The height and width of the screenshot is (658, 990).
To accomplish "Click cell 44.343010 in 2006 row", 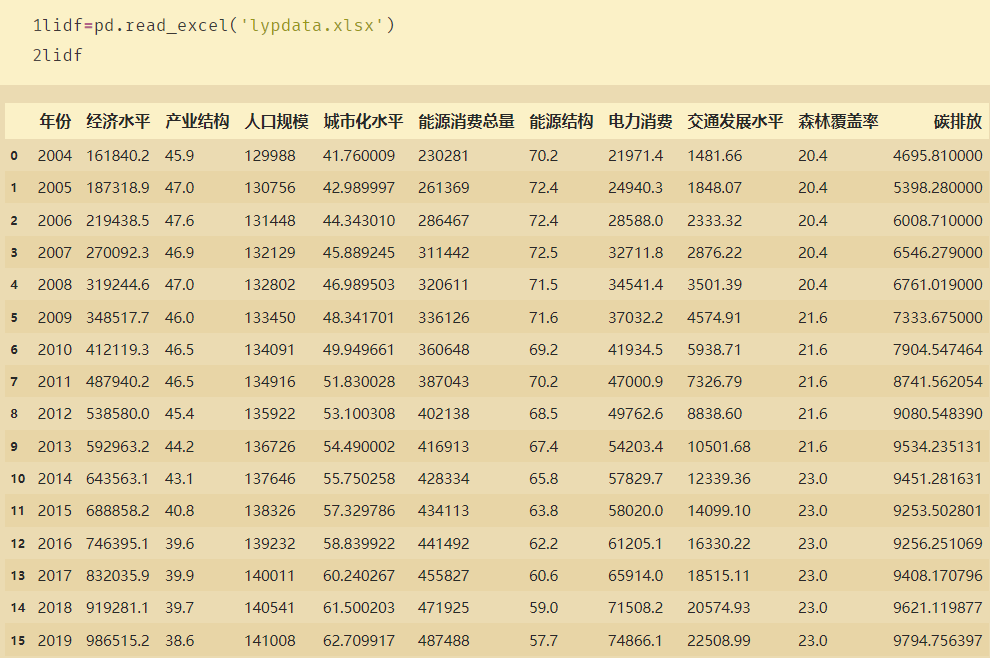I will tap(359, 221).
